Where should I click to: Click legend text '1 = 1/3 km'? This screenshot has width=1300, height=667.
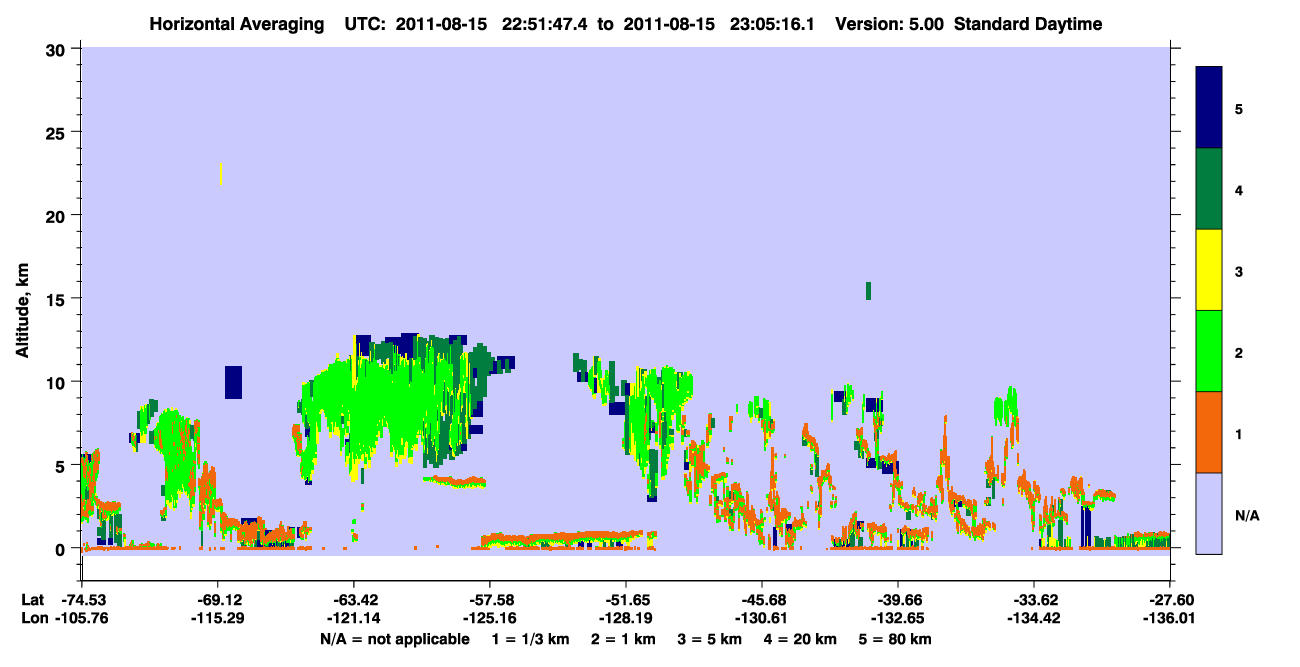(530, 639)
